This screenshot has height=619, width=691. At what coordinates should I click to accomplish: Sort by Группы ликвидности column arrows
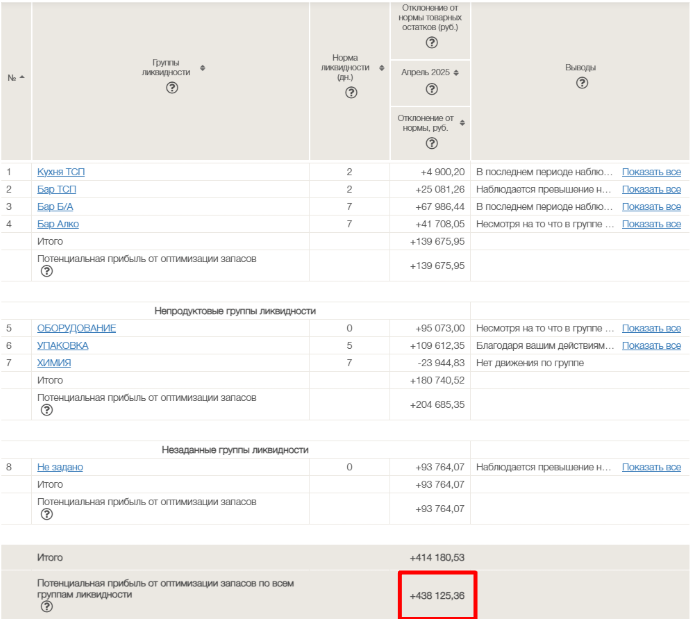(x=203, y=68)
